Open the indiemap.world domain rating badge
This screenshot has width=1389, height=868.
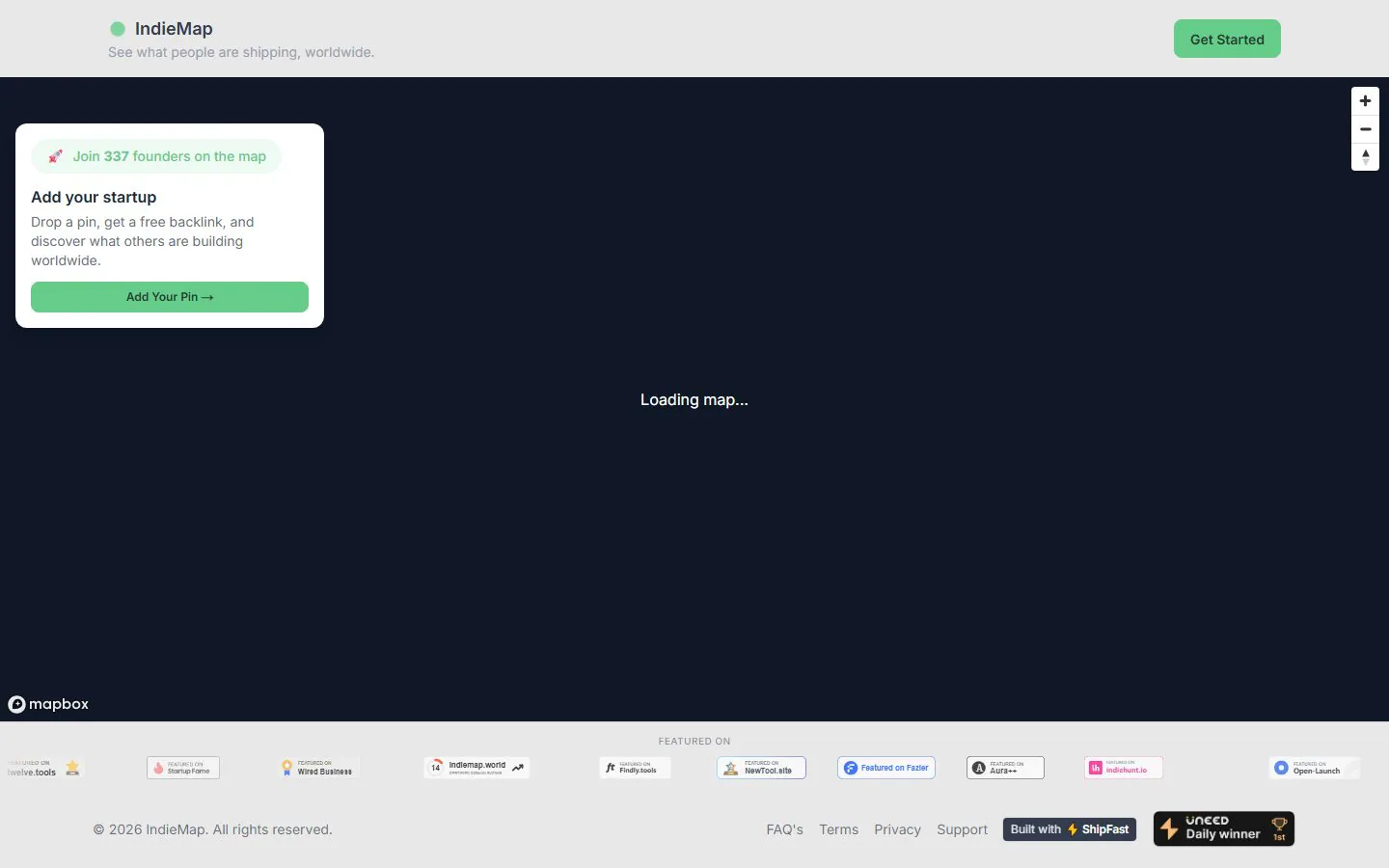click(x=477, y=768)
